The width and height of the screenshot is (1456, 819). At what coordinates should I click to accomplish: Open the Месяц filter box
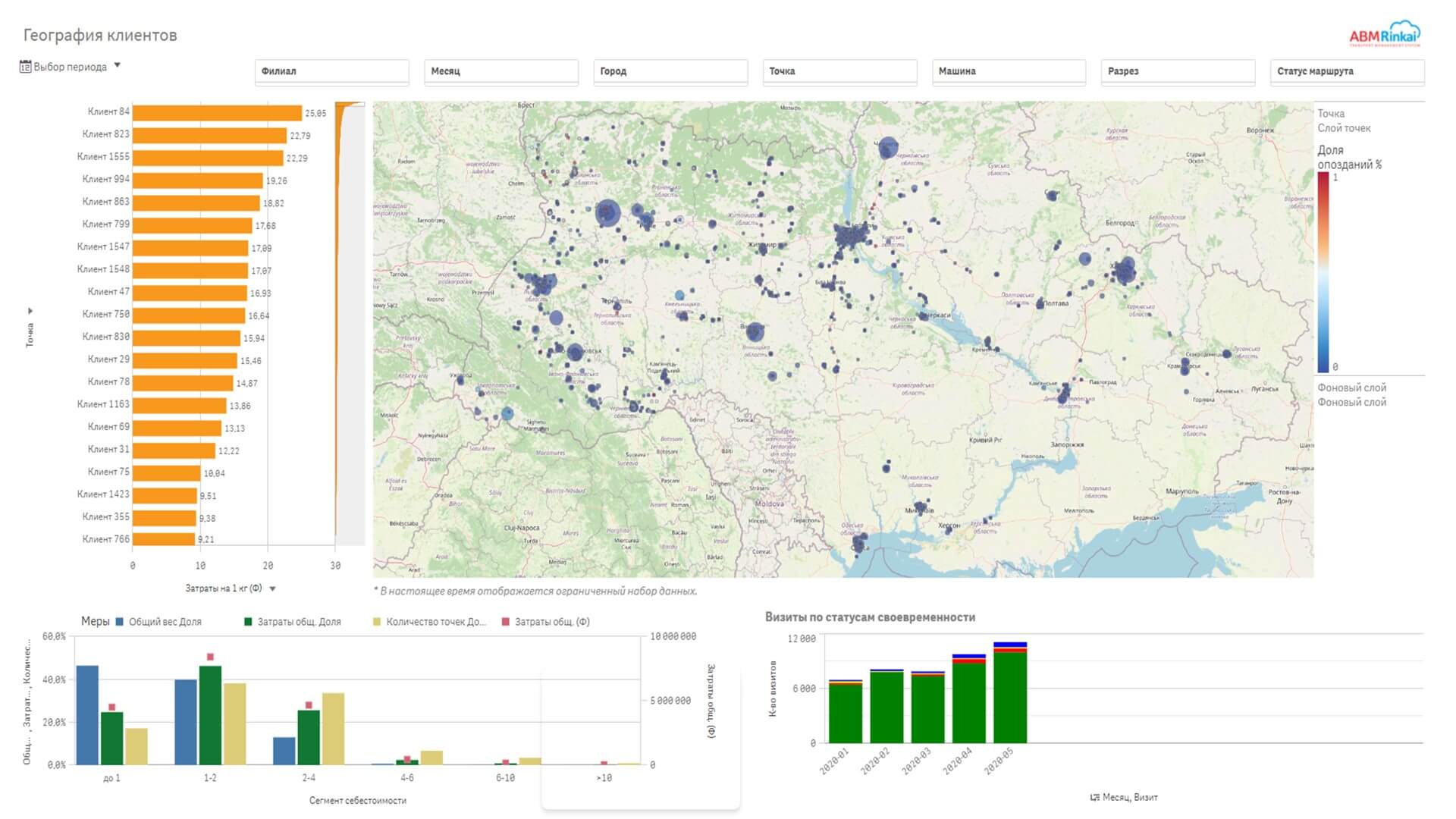tap(501, 71)
